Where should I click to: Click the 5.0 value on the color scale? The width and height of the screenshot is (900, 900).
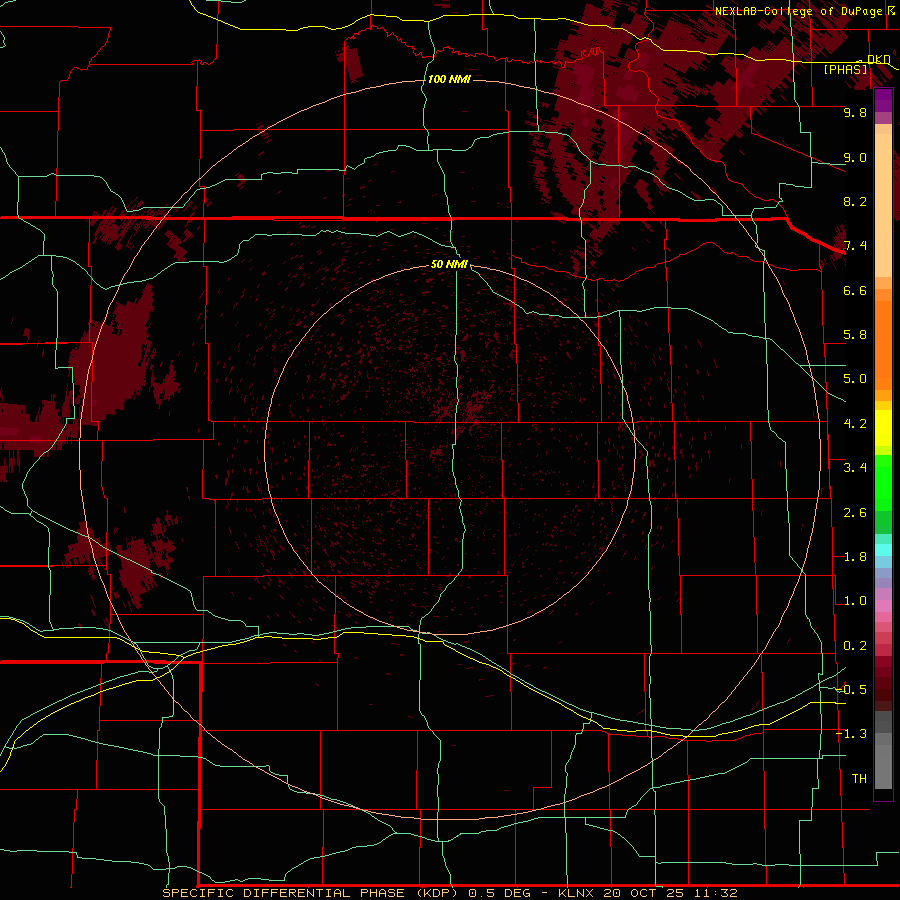pyautogui.click(x=855, y=379)
